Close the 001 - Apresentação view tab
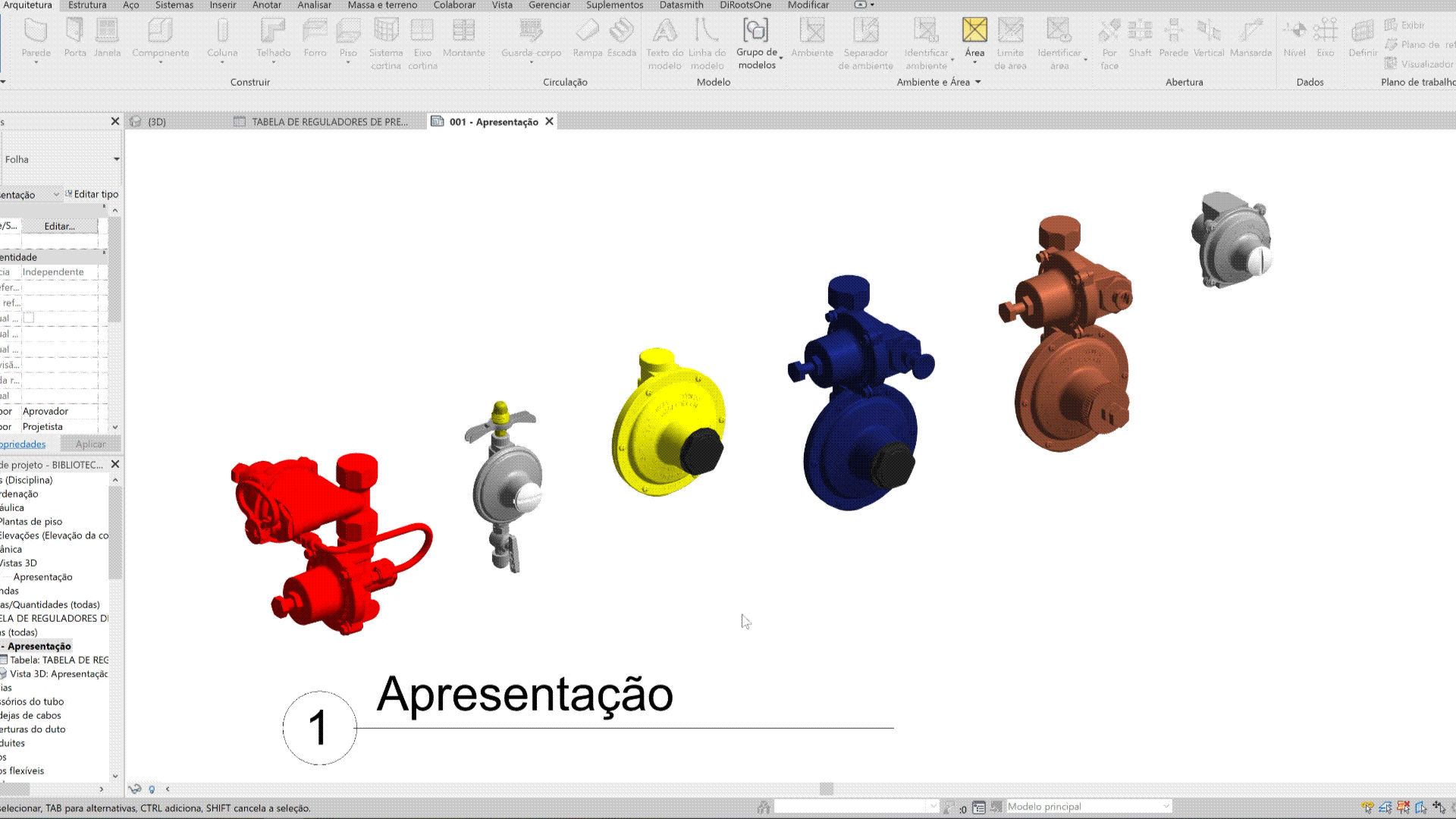The image size is (1456, 819). point(549,121)
